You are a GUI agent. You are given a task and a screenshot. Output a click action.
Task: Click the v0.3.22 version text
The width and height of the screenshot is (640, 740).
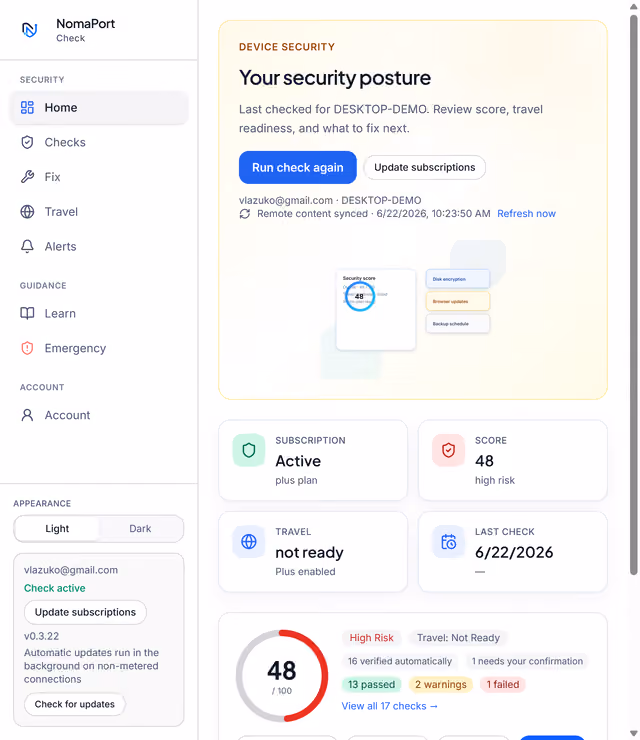pos(42,636)
